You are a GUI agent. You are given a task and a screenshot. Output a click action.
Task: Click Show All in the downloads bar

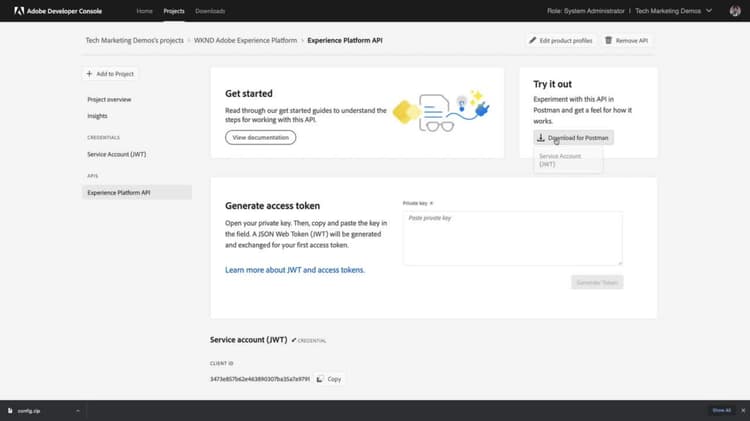[721, 410]
